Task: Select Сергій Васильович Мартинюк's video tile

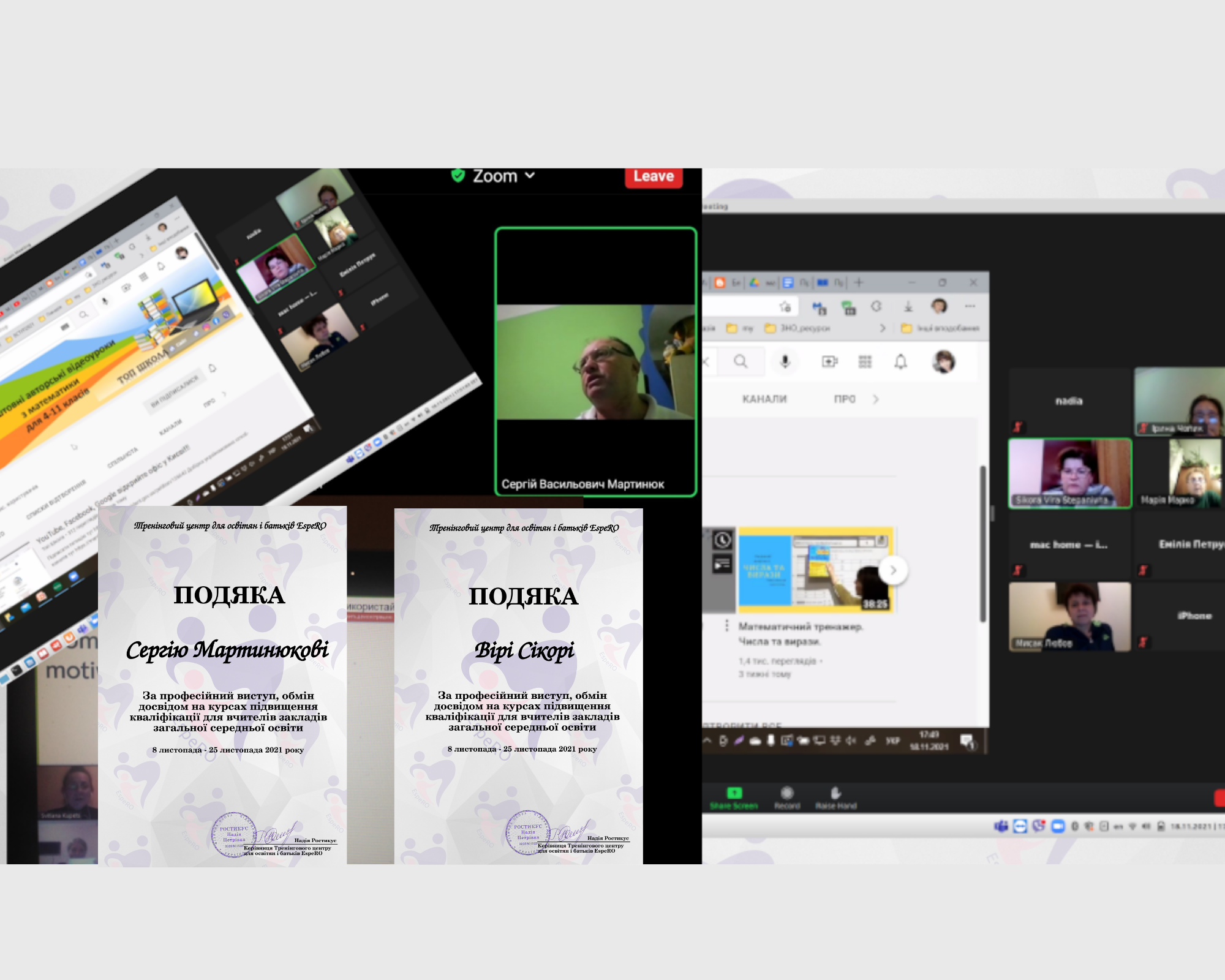Action: (x=595, y=361)
